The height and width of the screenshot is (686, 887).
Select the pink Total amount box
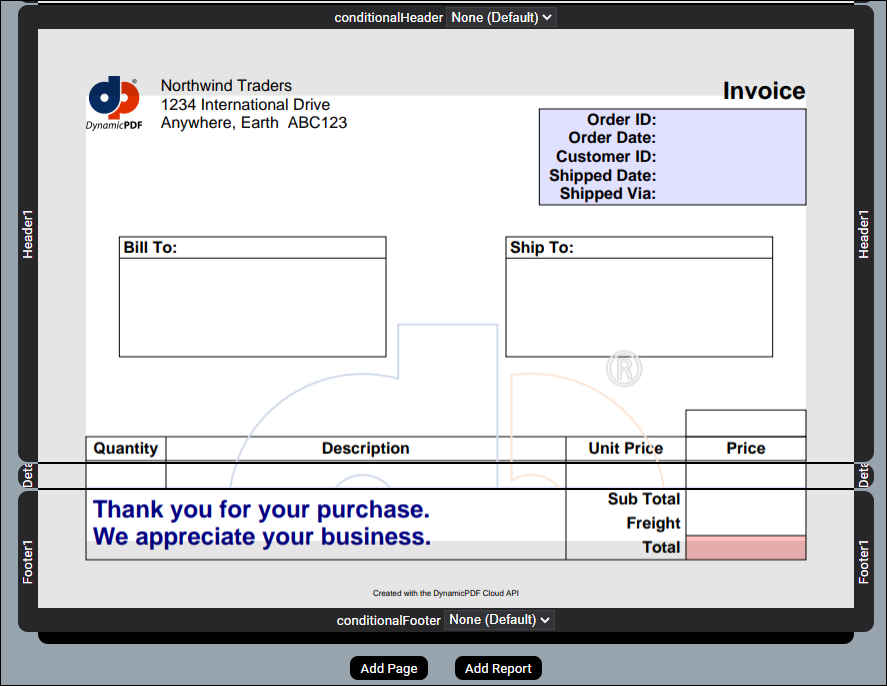click(745, 548)
